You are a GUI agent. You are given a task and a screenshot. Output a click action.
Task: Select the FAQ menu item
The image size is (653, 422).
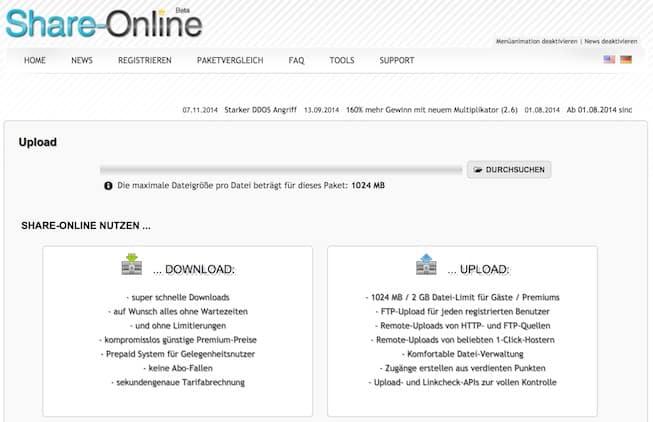coord(296,60)
